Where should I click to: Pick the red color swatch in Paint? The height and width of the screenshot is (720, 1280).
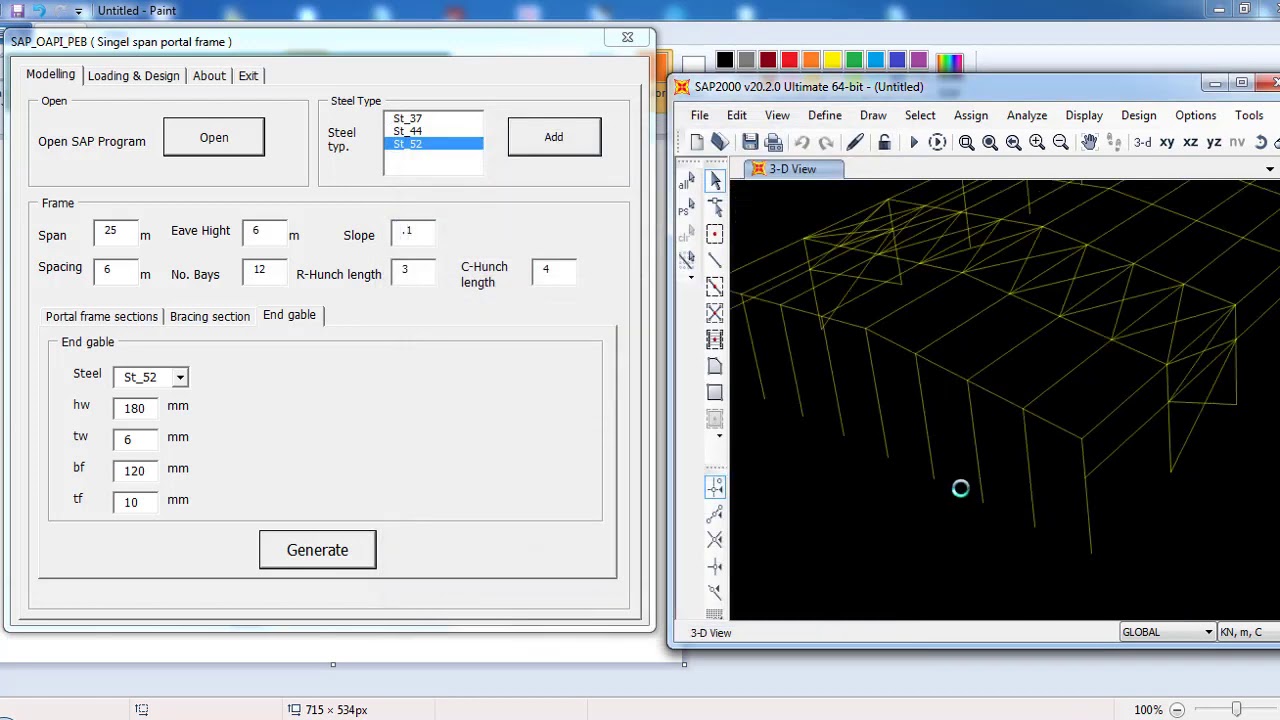(x=790, y=61)
